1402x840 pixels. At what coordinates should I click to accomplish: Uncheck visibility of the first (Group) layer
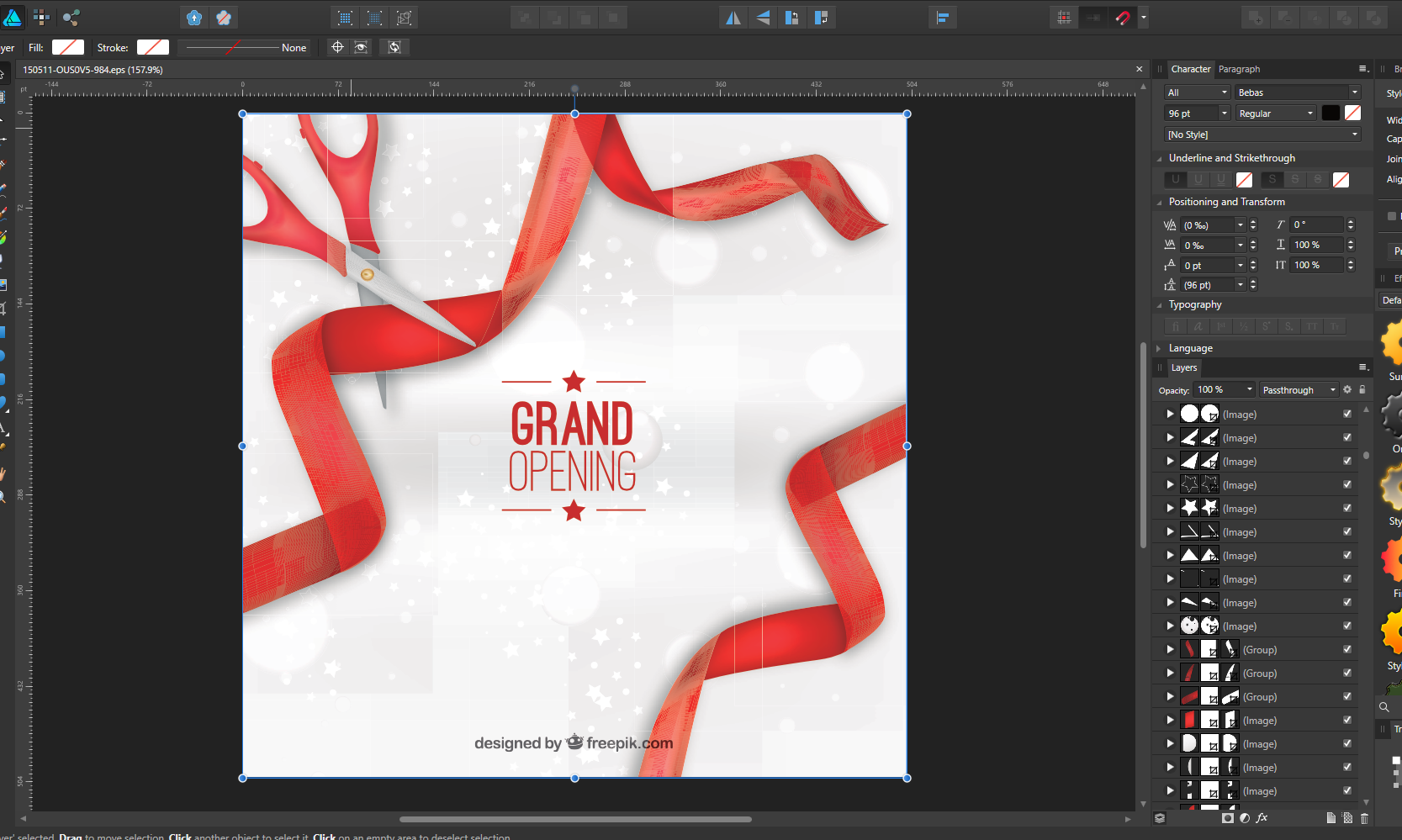point(1346,649)
